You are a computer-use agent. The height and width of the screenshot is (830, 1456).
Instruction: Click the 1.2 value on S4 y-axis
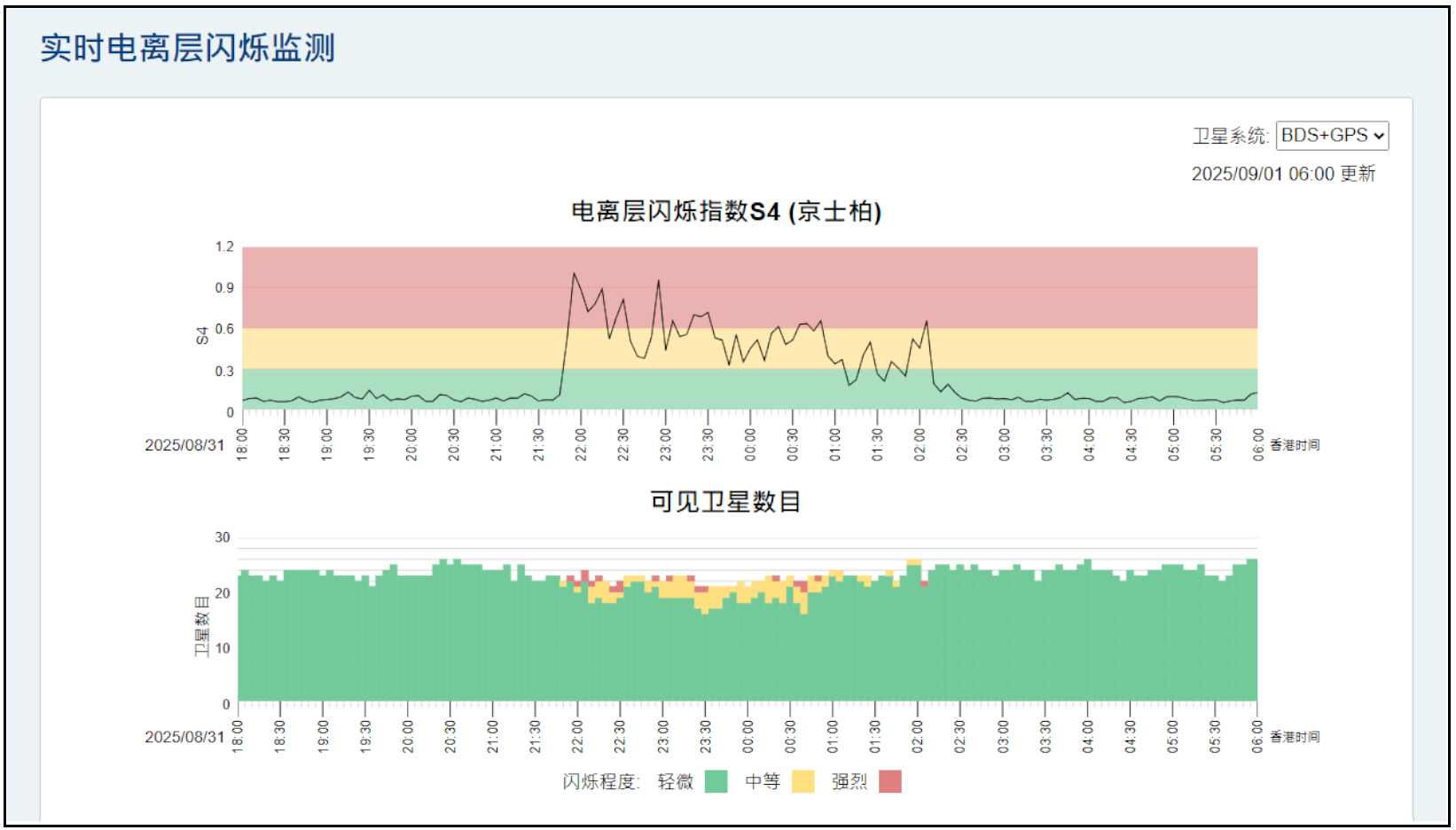coord(224,247)
